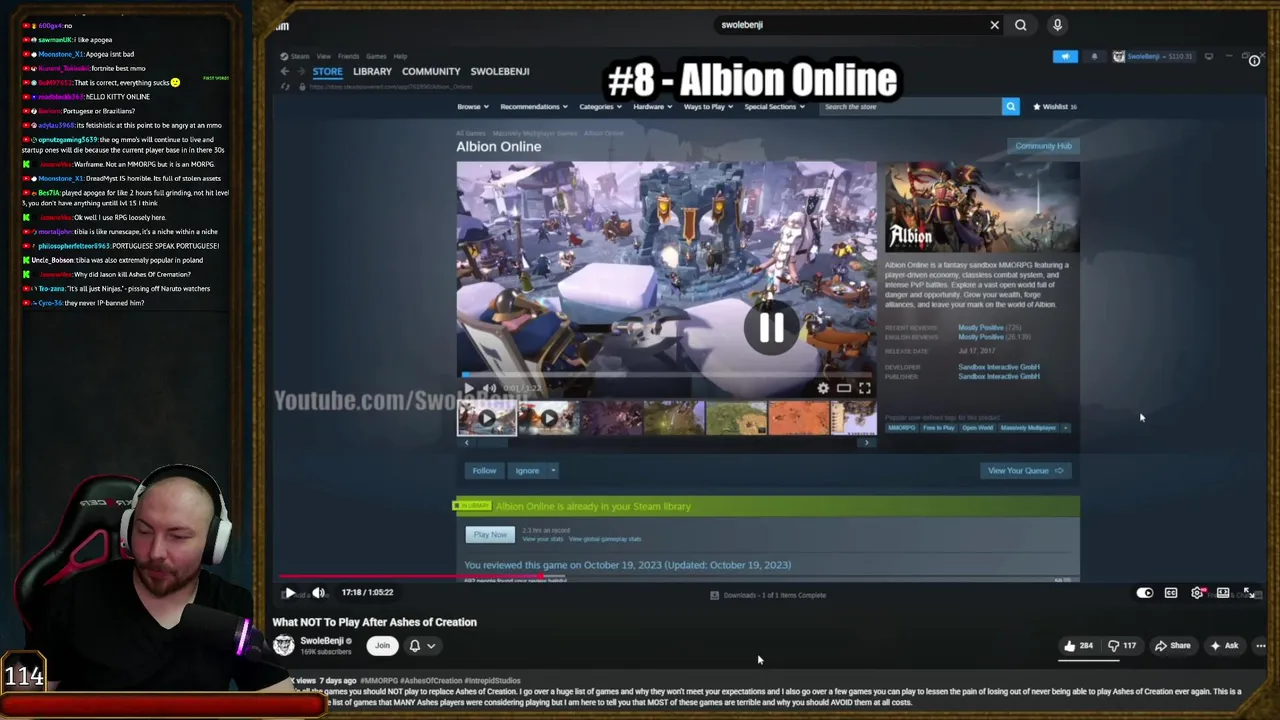The width and height of the screenshot is (1280, 720).
Task: Open the MMORPG tag
Action: pyautogui.click(x=902, y=428)
